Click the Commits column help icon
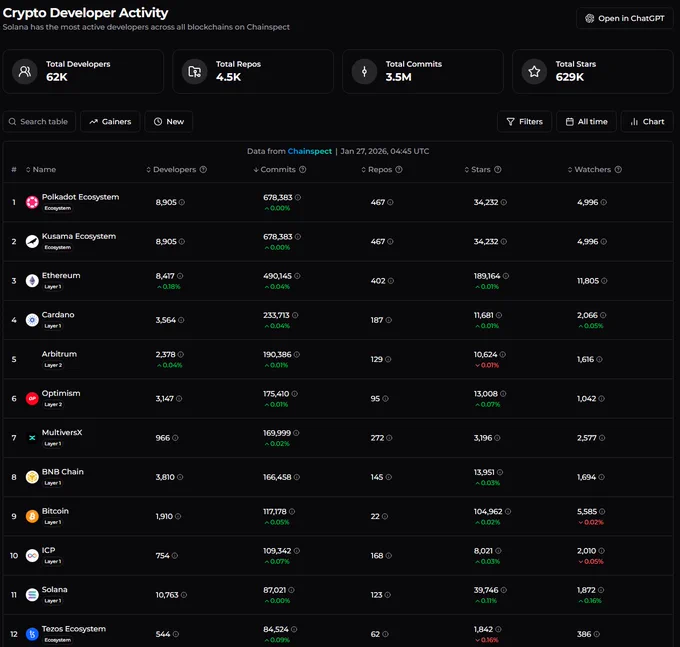This screenshot has height=647, width=680. [303, 170]
